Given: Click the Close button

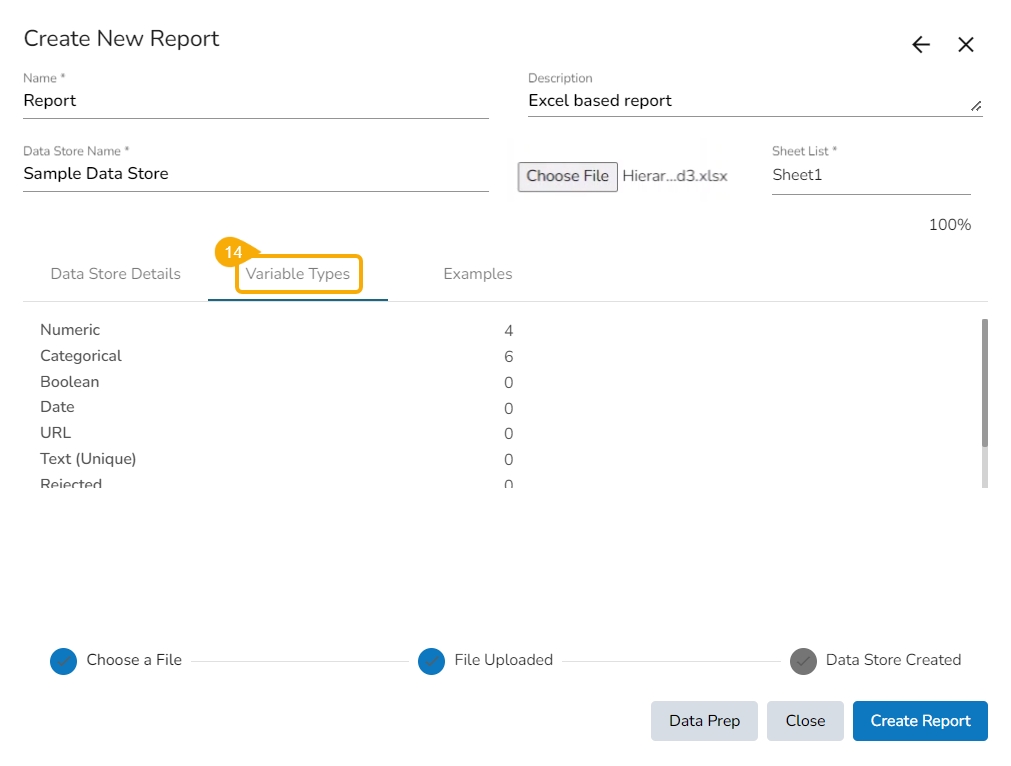Looking at the screenshot, I should 805,721.
